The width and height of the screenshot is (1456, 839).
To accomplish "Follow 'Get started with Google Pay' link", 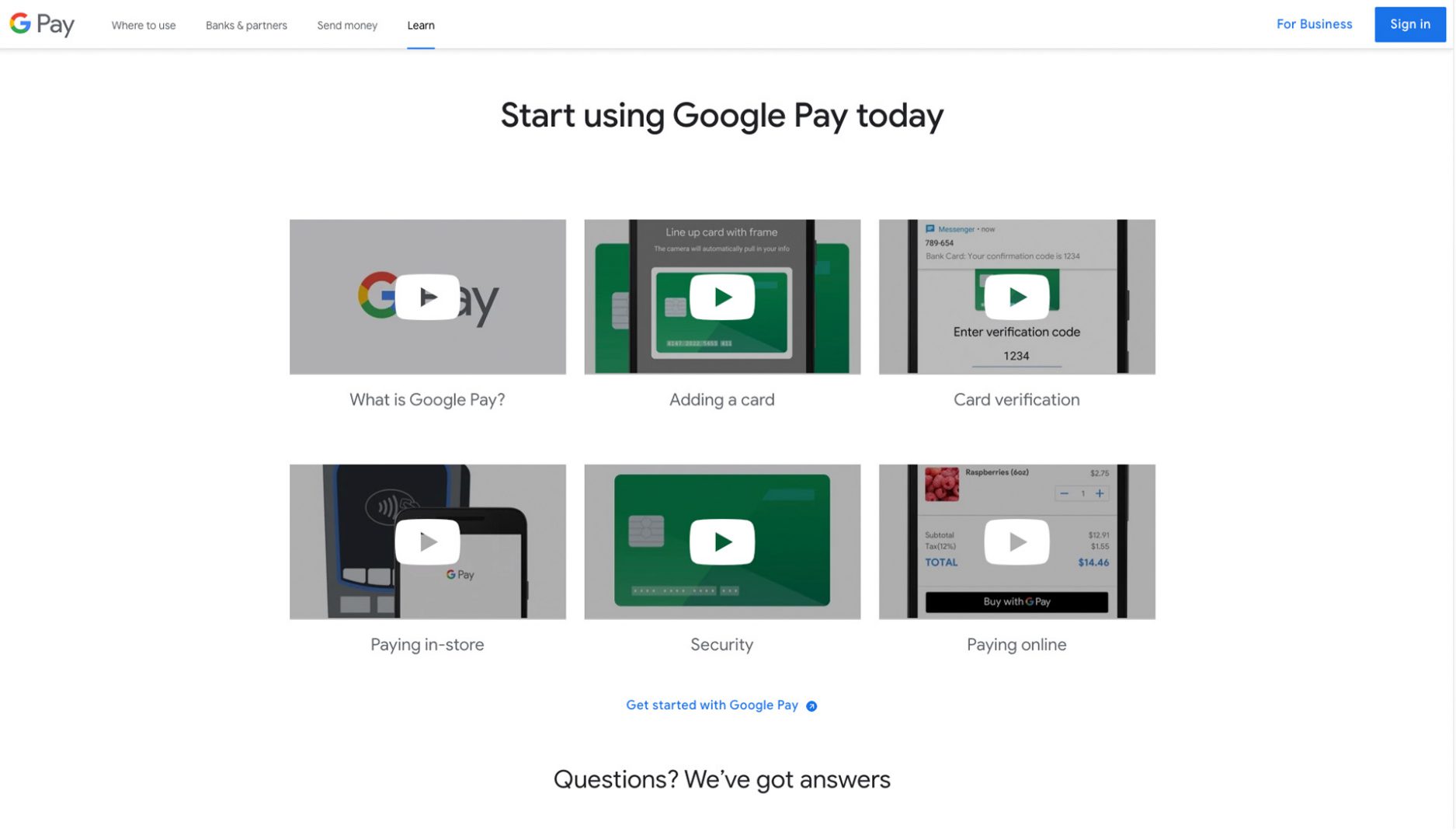I will pos(712,705).
